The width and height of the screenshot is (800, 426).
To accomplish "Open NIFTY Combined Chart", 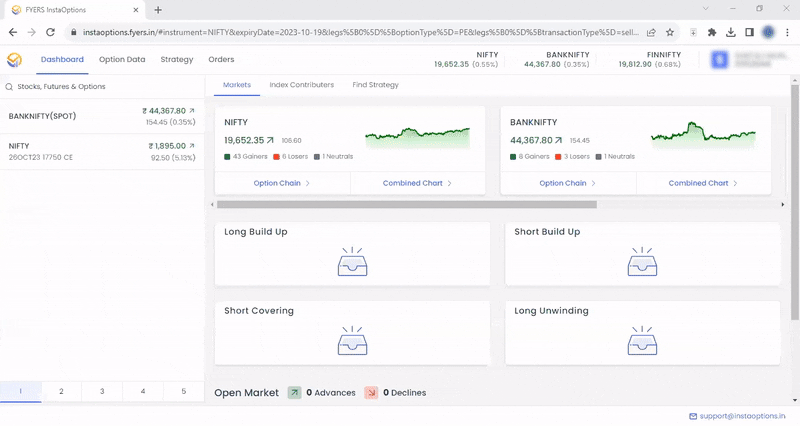I will (x=417, y=183).
